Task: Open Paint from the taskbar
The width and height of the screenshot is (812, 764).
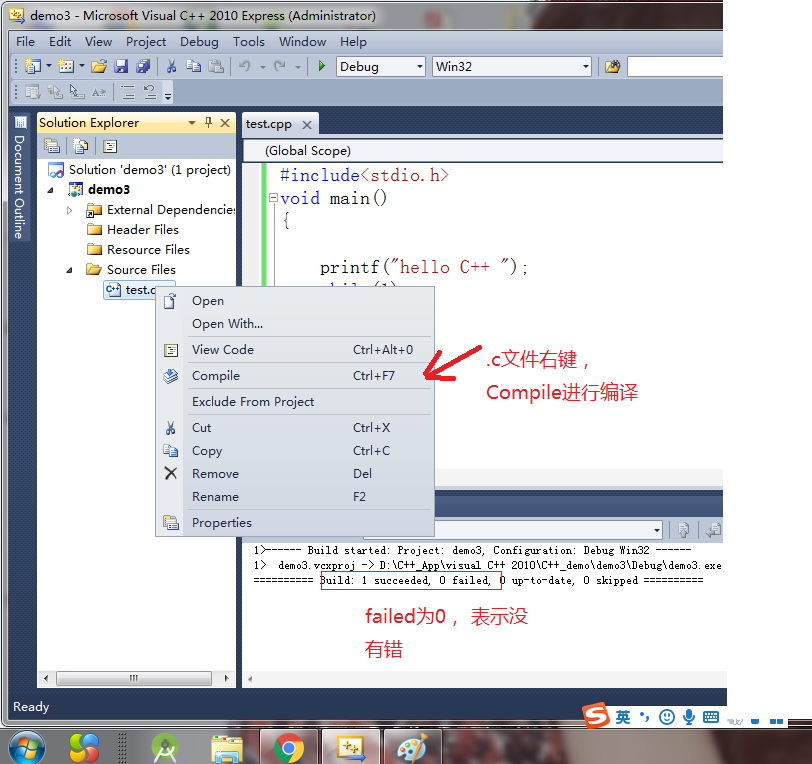Action: click(x=413, y=747)
